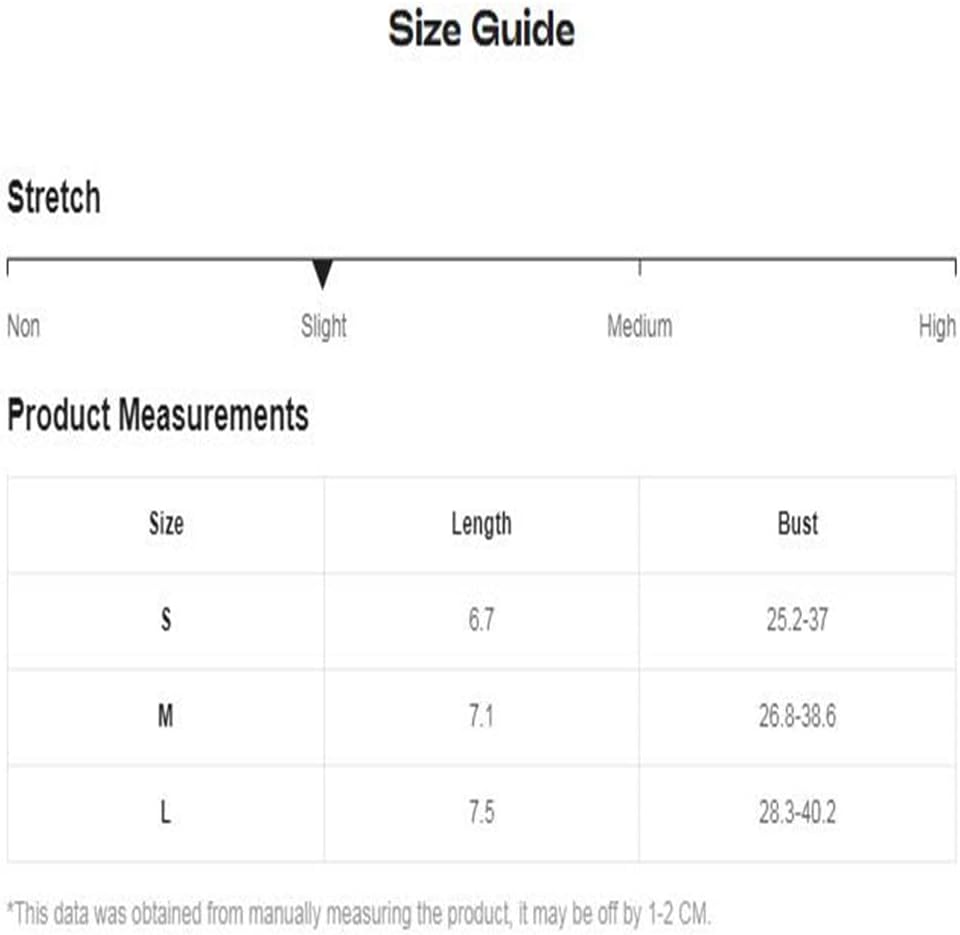This screenshot has height=935, width=960.
Task: Click the High stretch label
Action: click(937, 326)
